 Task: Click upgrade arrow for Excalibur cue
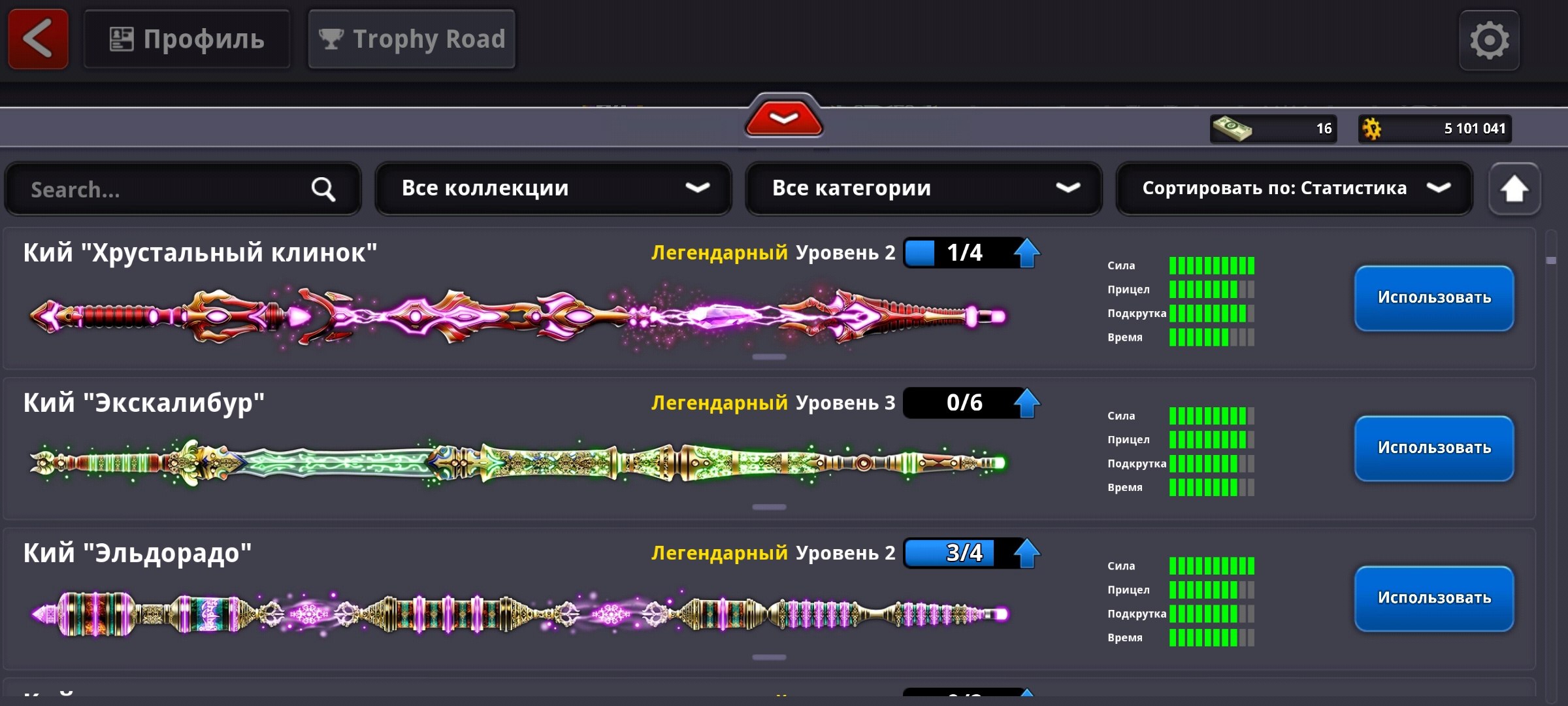[x=1027, y=403]
